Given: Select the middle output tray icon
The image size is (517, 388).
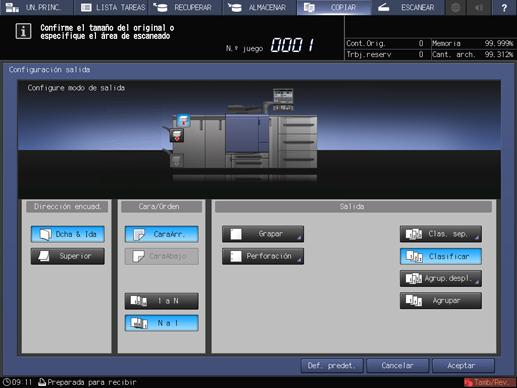Looking at the screenshot, I should [x=177, y=136].
